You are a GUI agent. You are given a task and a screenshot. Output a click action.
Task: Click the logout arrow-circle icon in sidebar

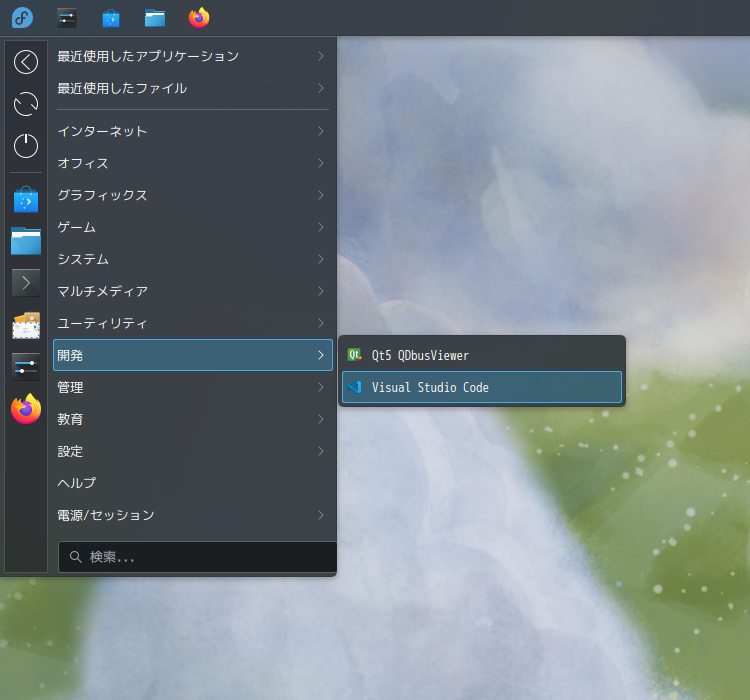(26, 62)
